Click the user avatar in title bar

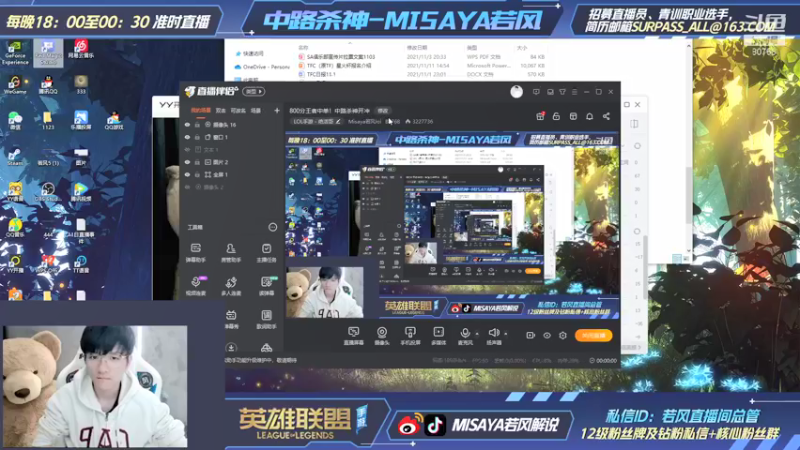tap(516, 92)
